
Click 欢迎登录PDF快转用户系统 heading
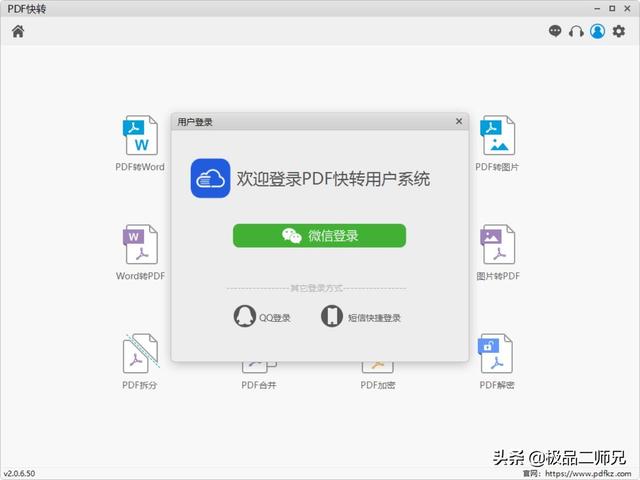click(x=333, y=179)
